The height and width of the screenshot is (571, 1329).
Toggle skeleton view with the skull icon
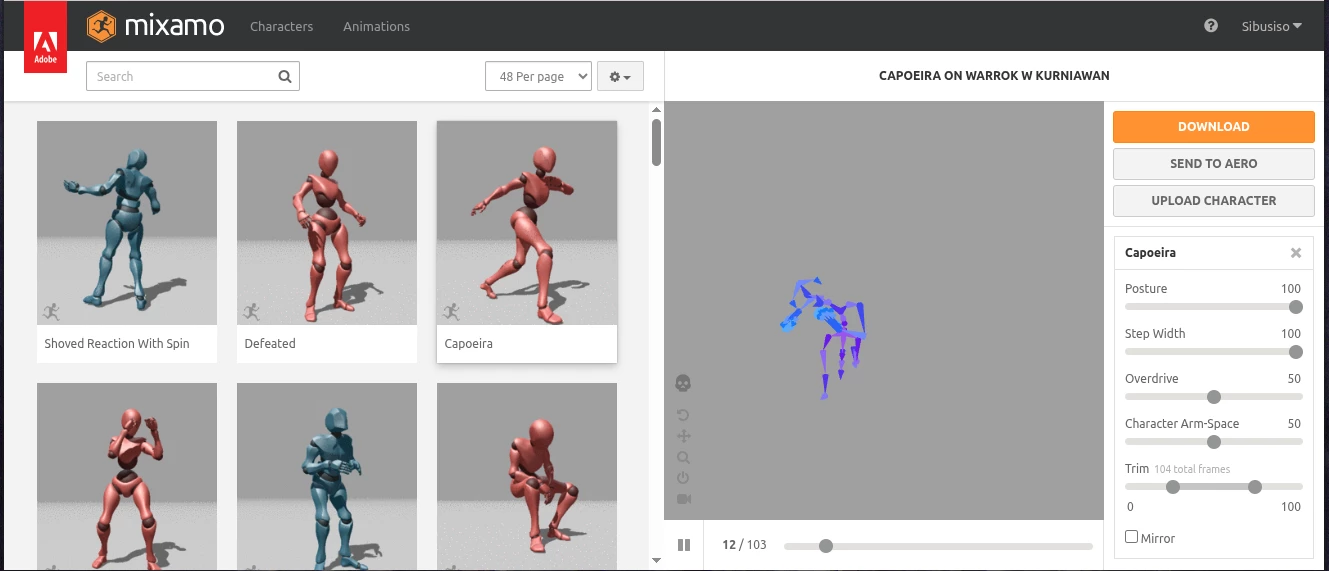(684, 383)
